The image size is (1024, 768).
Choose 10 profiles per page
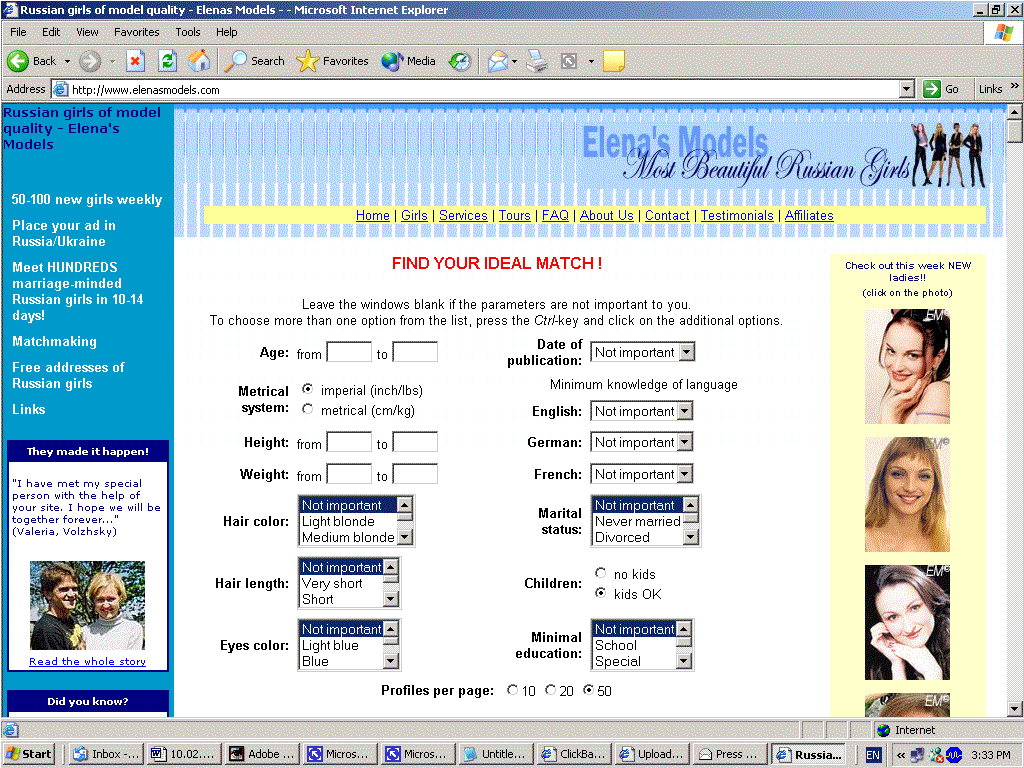(x=513, y=690)
